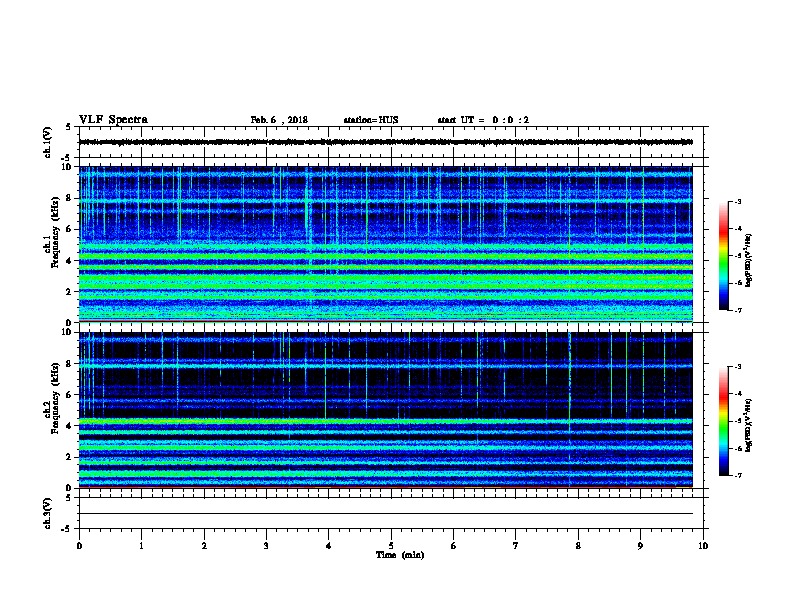The image size is (792, 612).
Task: Click the '10' kHz tick of ch.1 spectrogram
Action: (x=67, y=167)
